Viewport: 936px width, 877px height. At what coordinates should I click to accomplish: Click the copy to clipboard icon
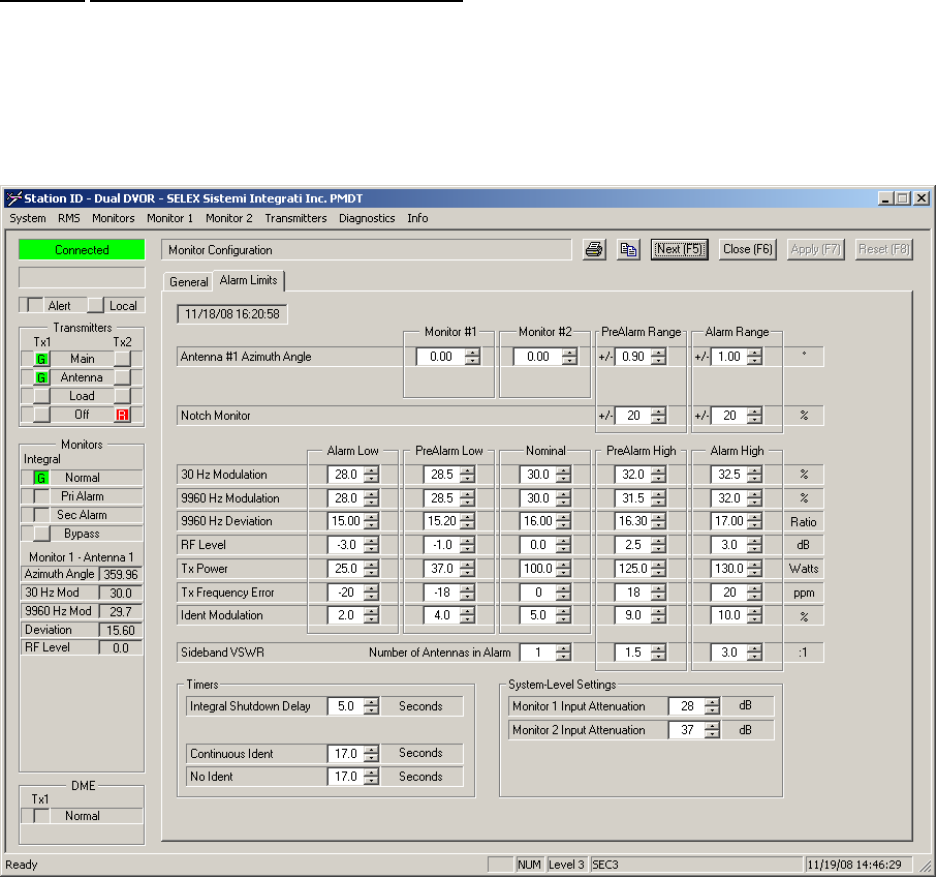click(628, 250)
